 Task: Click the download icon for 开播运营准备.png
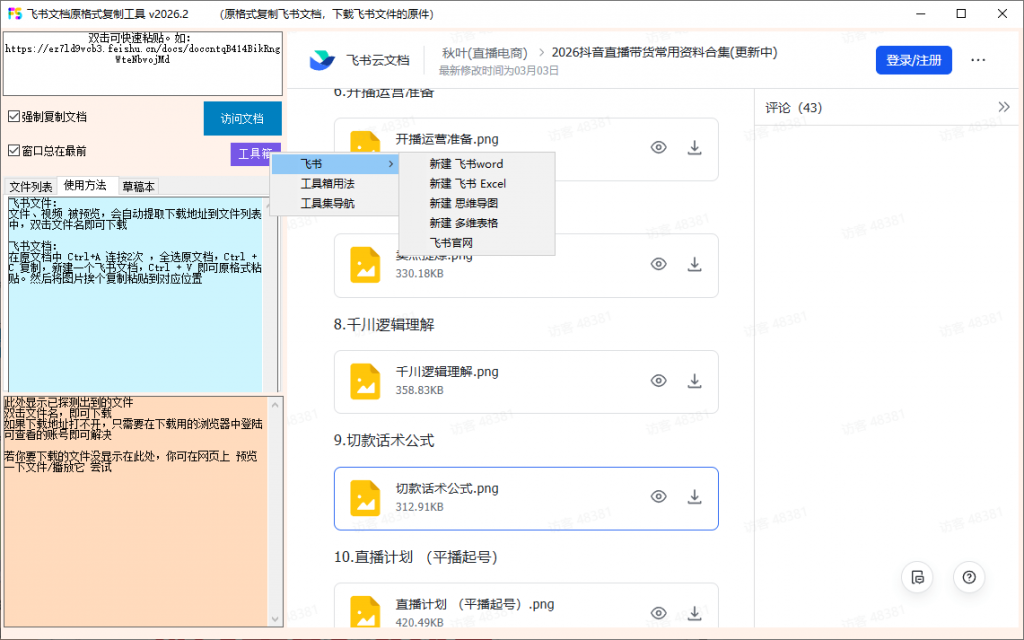click(694, 147)
